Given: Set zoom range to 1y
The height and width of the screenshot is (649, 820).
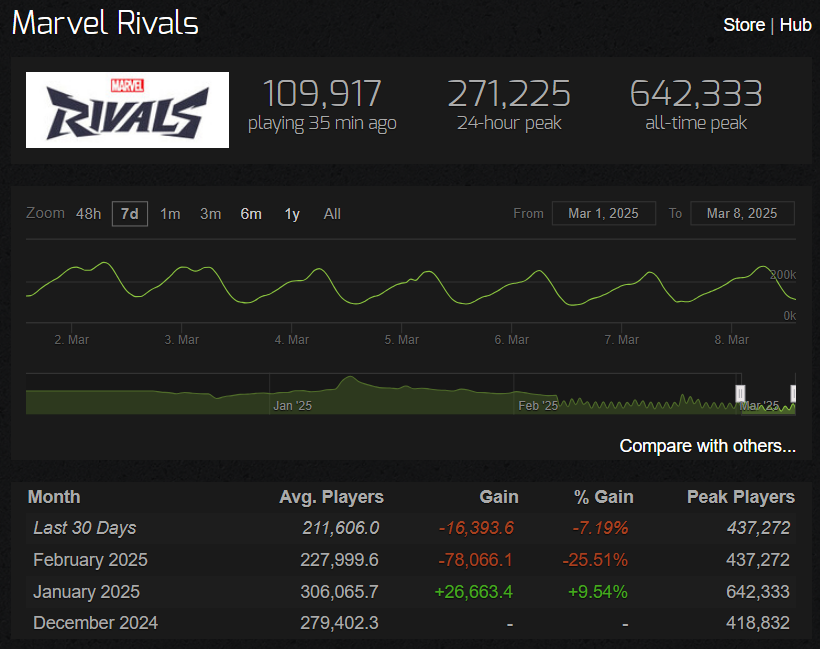Looking at the screenshot, I should 292,214.
